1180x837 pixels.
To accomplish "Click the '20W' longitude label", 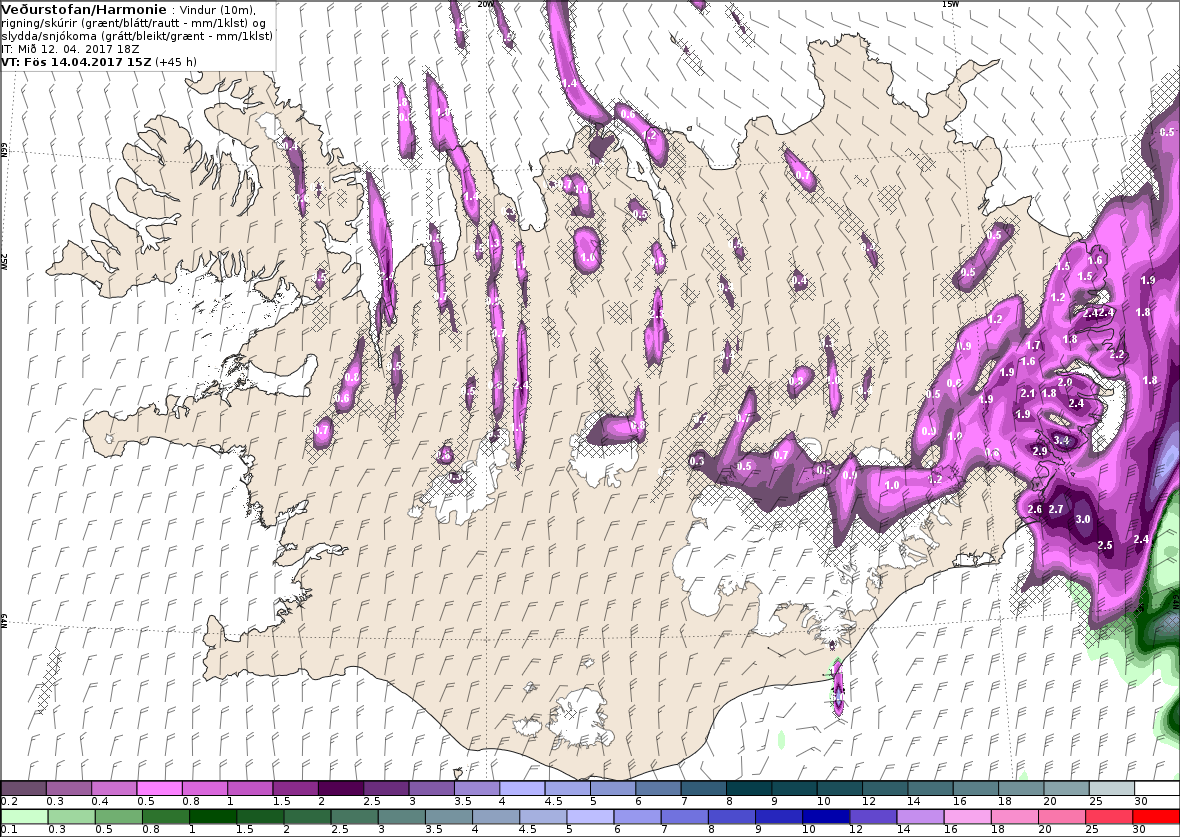I will [x=486, y=4].
